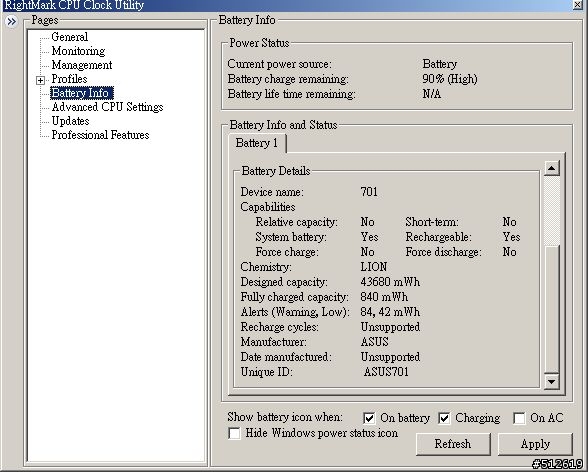The width and height of the screenshot is (588, 472).
Task: Enable the On AC checkbox
Action: pyautogui.click(x=519, y=418)
